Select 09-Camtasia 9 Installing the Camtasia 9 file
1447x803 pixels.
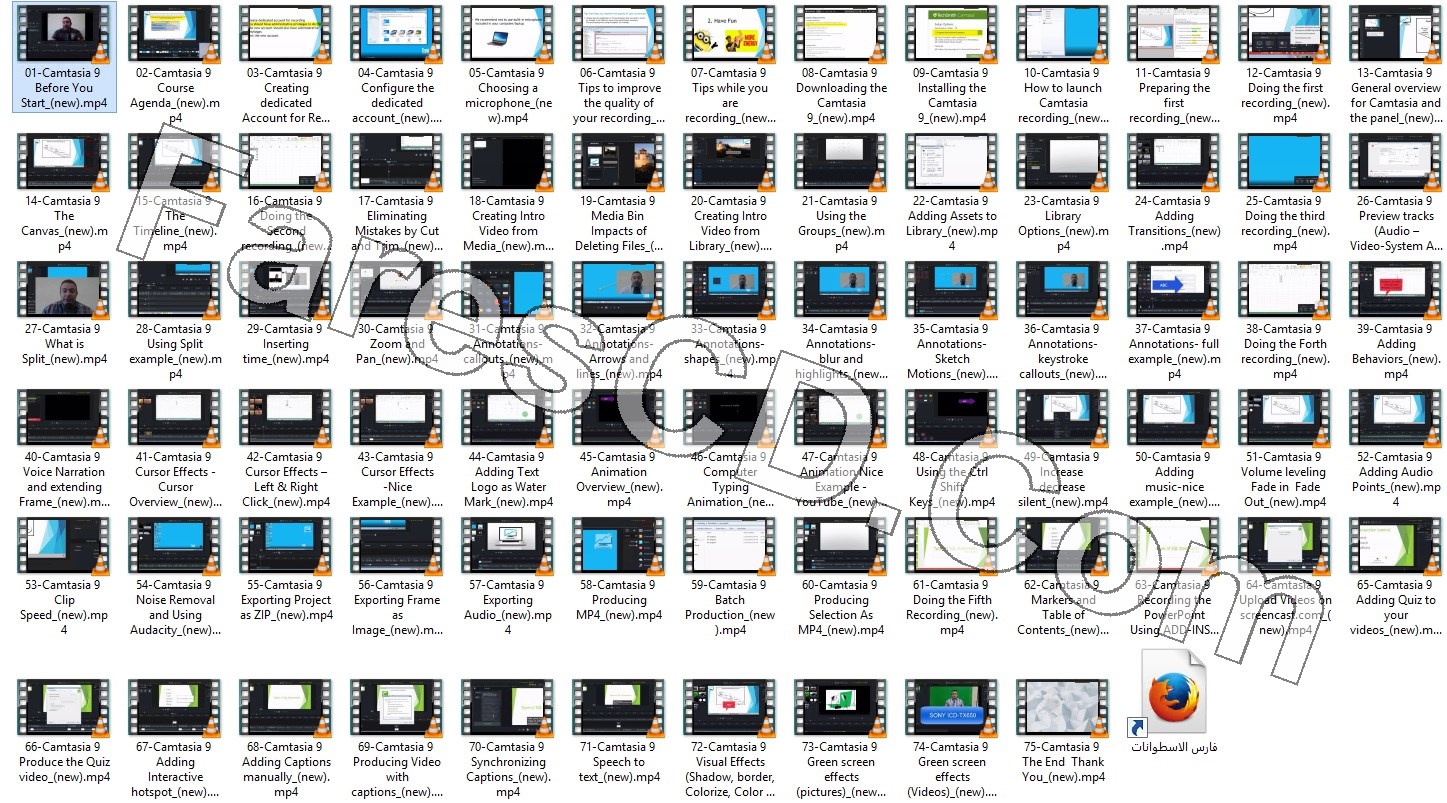click(x=952, y=64)
